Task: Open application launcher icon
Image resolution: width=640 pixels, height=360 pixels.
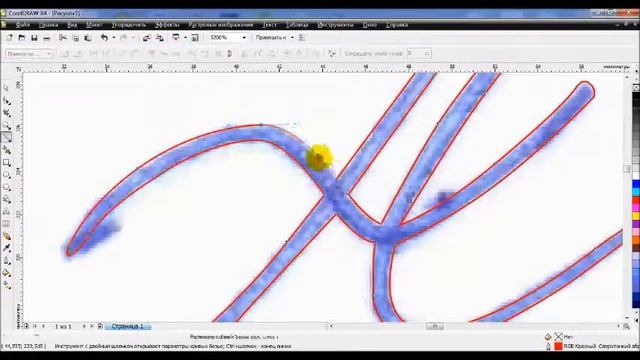Action: [x=176, y=38]
